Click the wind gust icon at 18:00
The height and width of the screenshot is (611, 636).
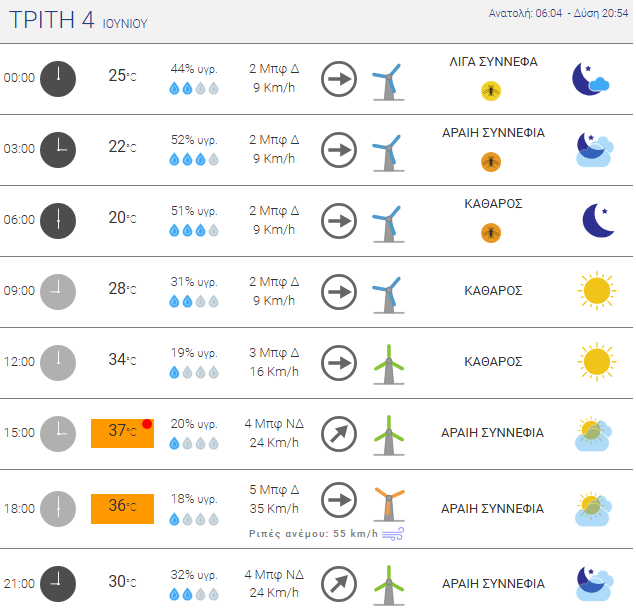(393, 534)
